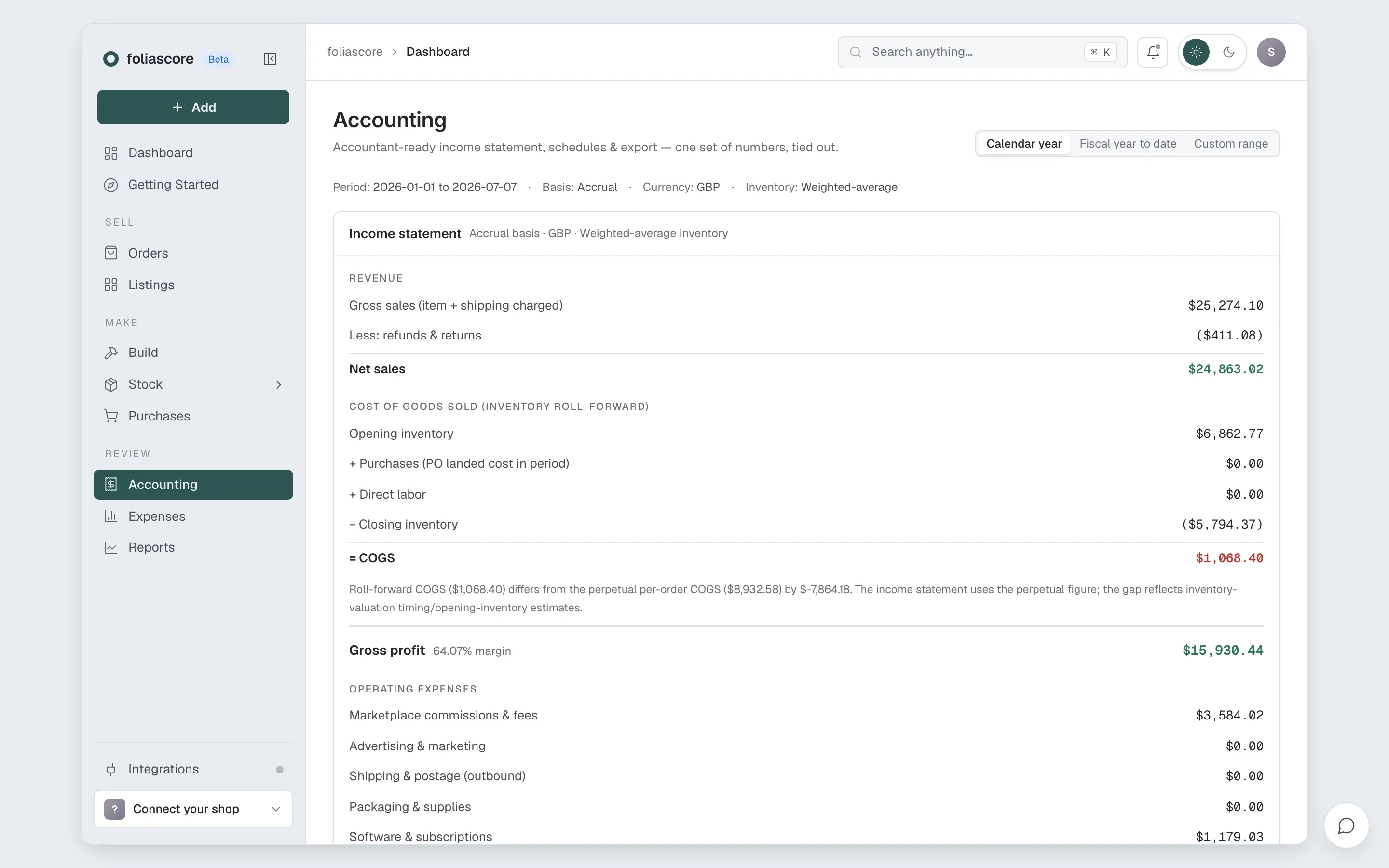The image size is (1389, 868).
Task: Click the Stock box icon
Action: pyautogui.click(x=111, y=385)
